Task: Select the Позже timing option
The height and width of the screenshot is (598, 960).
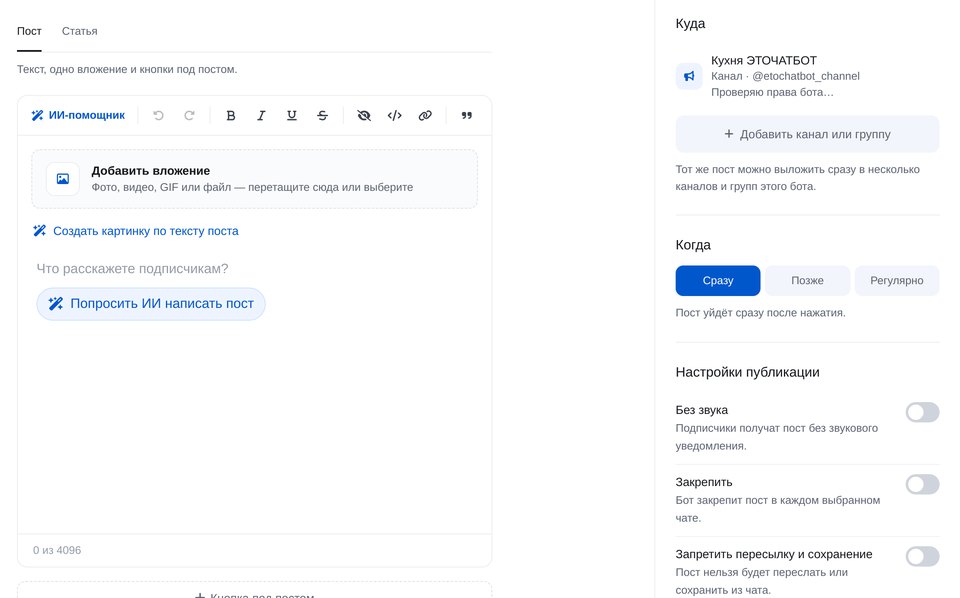Action: [807, 280]
